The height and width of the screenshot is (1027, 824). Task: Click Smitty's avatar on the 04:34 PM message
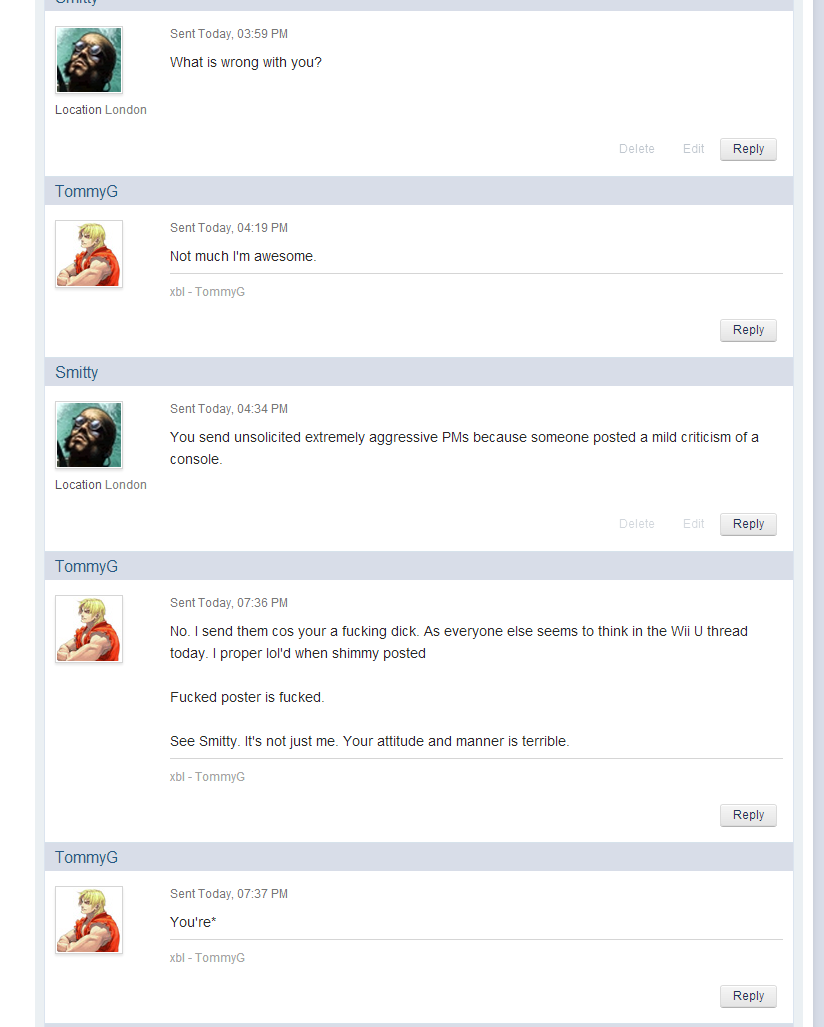[88, 435]
